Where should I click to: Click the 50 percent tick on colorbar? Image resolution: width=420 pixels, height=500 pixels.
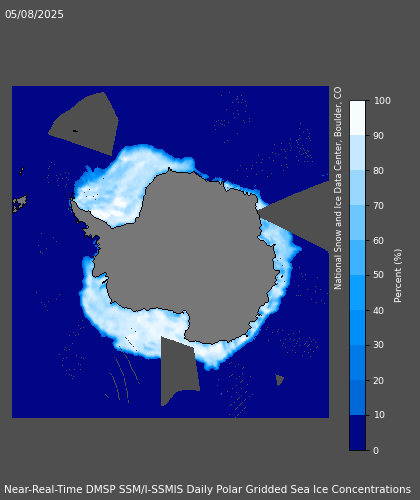coord(378,275)
